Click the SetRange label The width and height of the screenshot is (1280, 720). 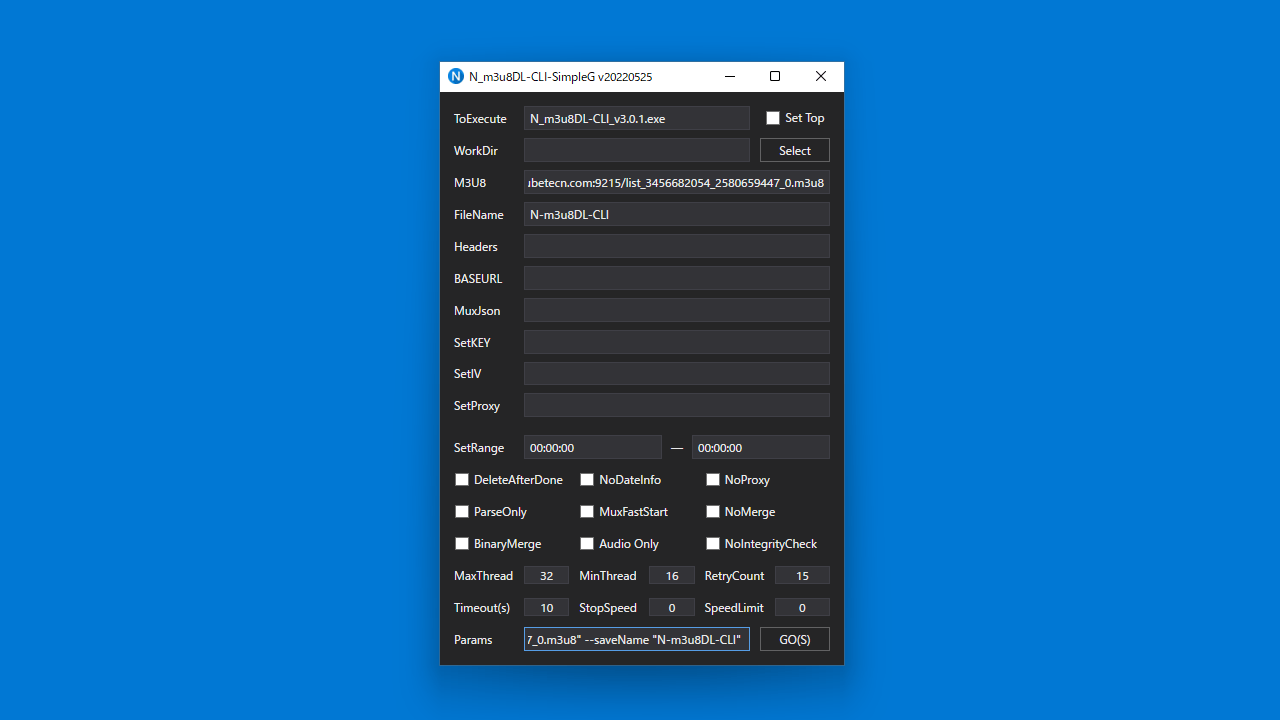pos(479,448)
